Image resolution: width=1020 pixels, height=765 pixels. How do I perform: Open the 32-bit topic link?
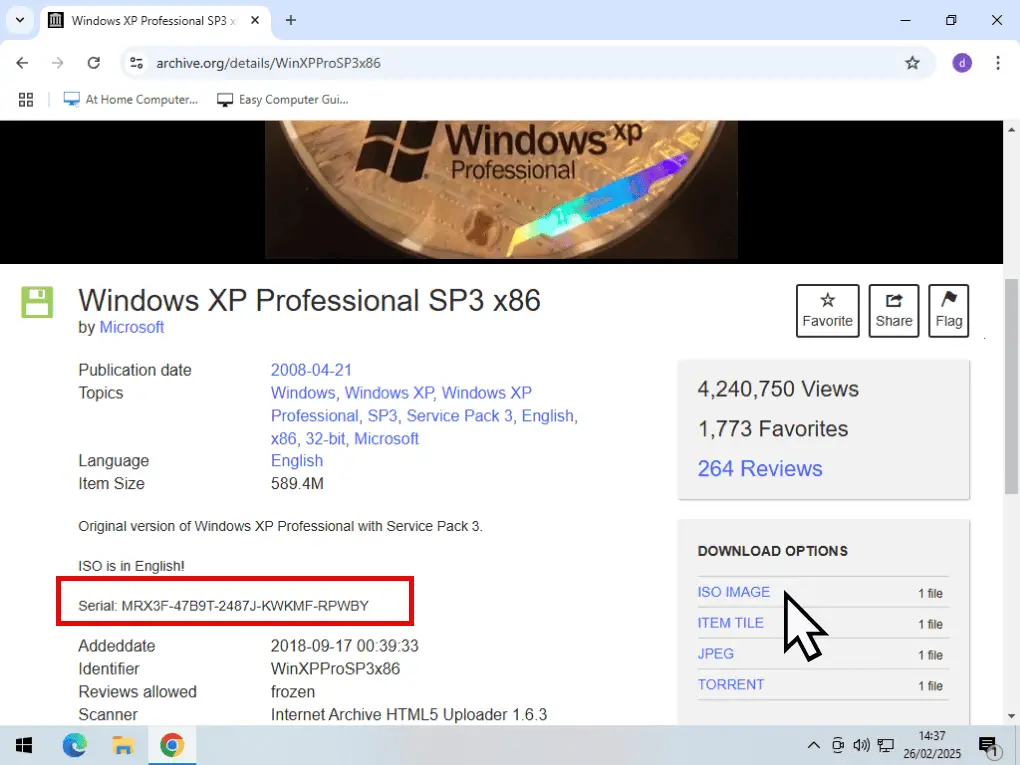tap(325, 438)
